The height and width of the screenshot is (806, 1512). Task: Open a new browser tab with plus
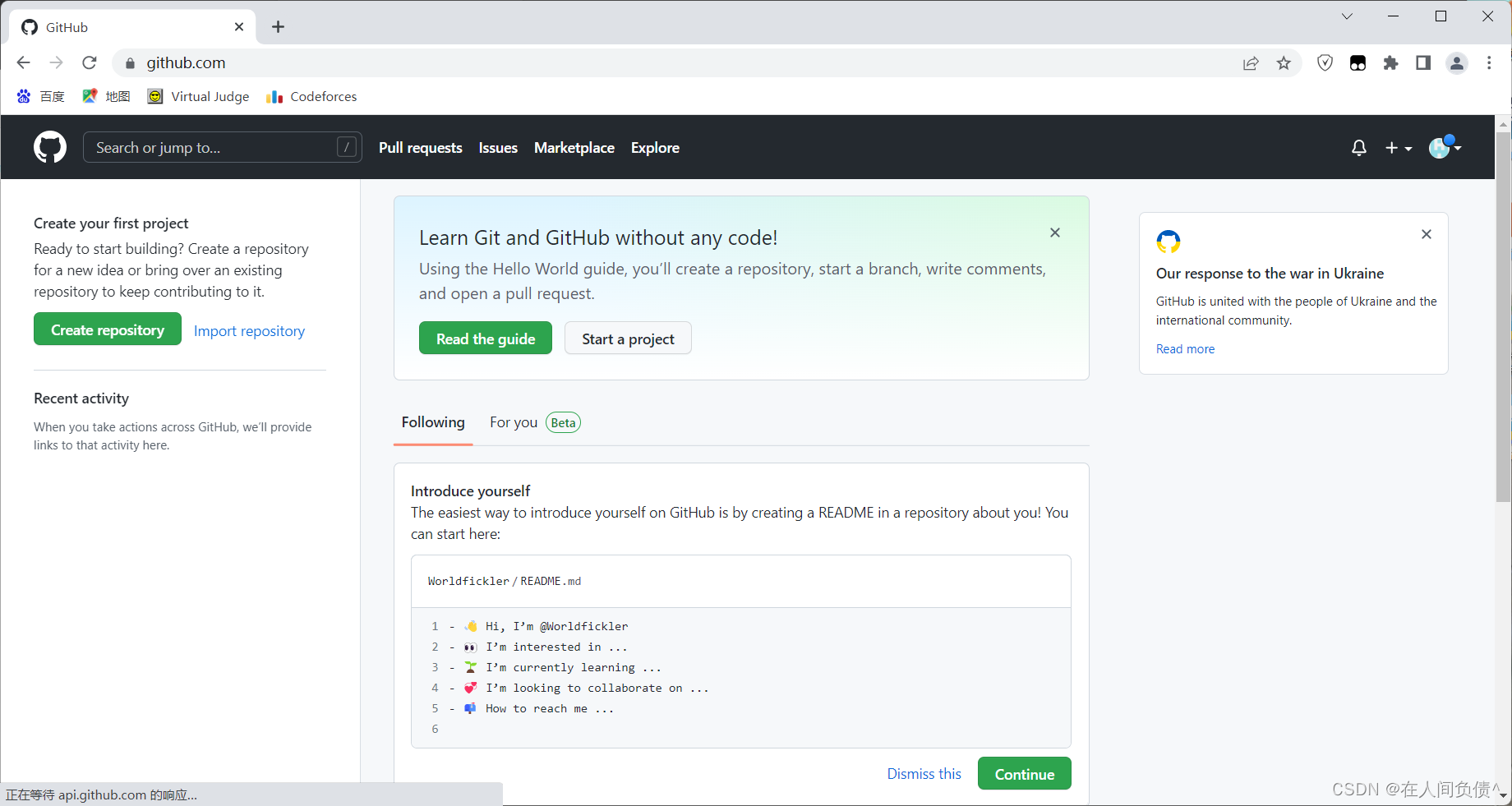coord(279,27)
